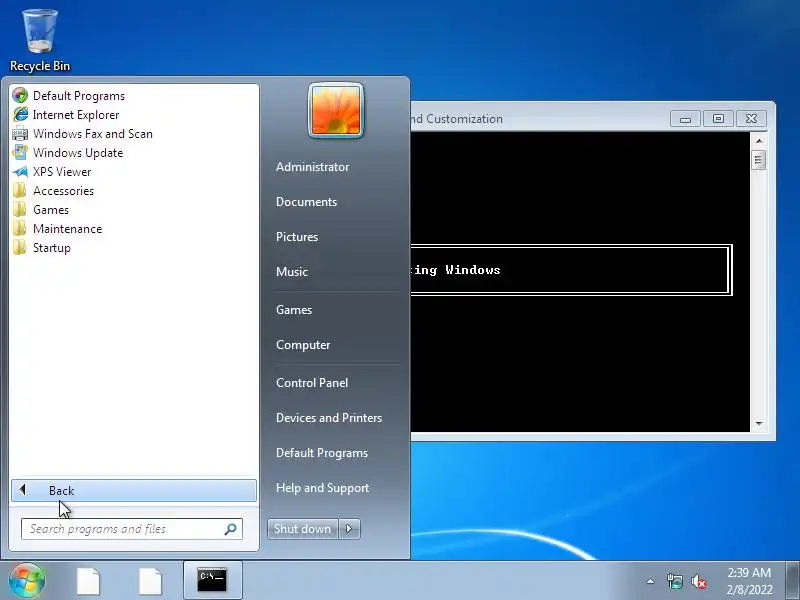Minimize the Customization console window
Screen dimensions: 800x600
click(685, 119)
